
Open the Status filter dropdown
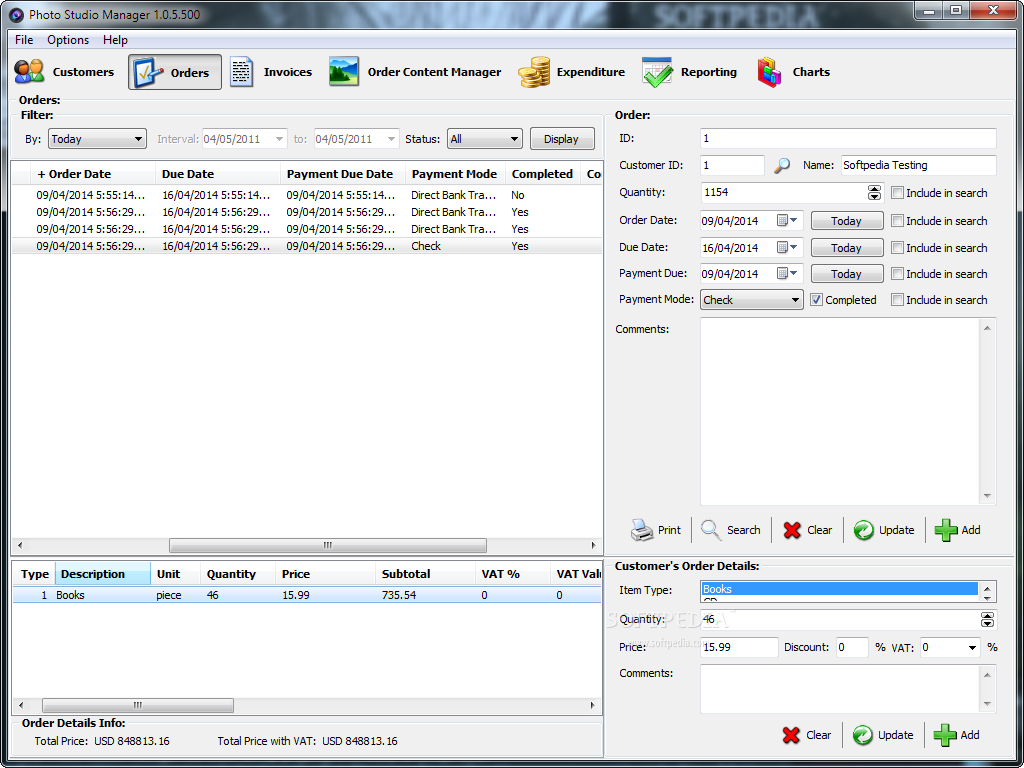[x=485, y=138]
